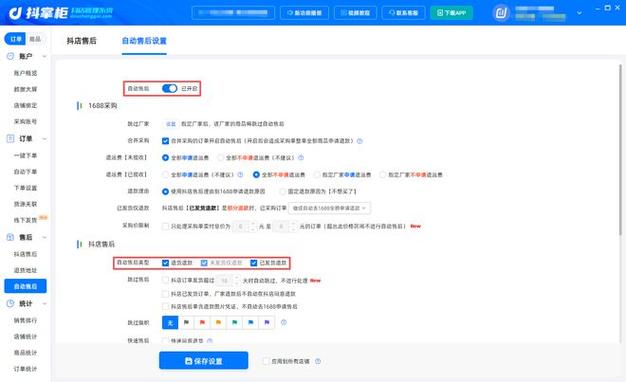Check the 应用到所有店铺 checkbox

[x=265, y=361]
